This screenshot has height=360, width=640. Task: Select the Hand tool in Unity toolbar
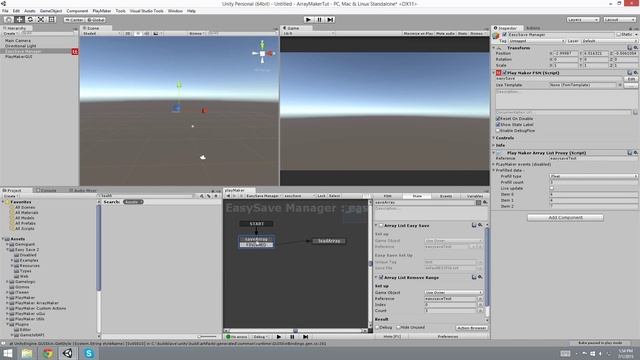(x=8, y=20)
